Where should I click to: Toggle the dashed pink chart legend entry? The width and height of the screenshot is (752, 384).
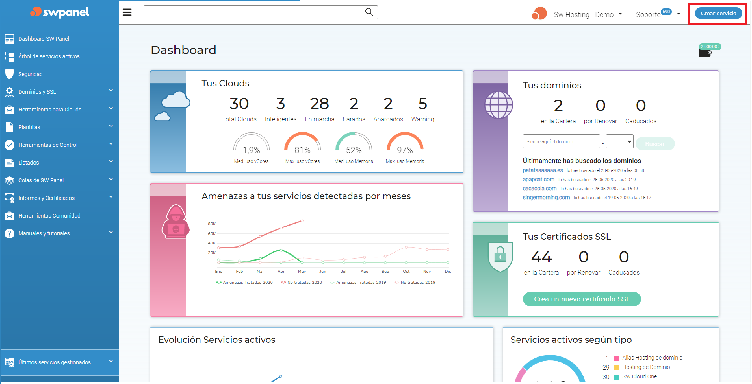pyautogui.click(x=415, y=283)
